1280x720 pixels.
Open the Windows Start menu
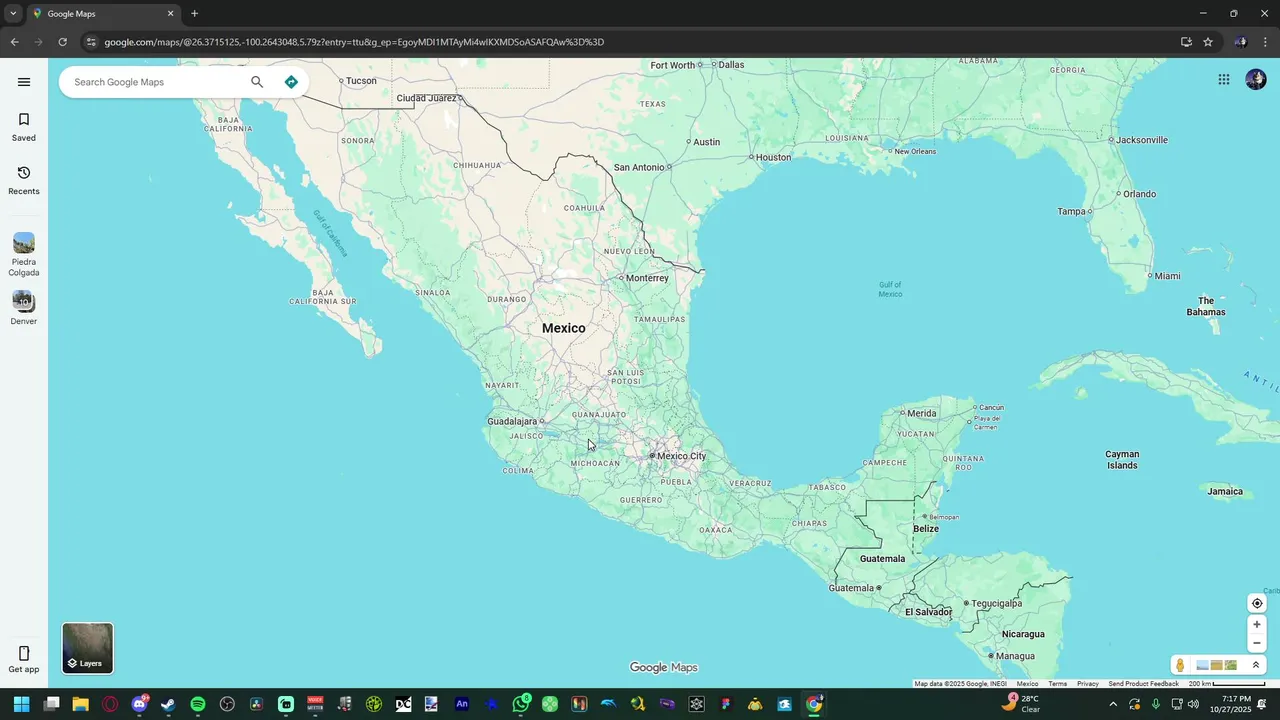pyautogui.click(x=21, y=704)
